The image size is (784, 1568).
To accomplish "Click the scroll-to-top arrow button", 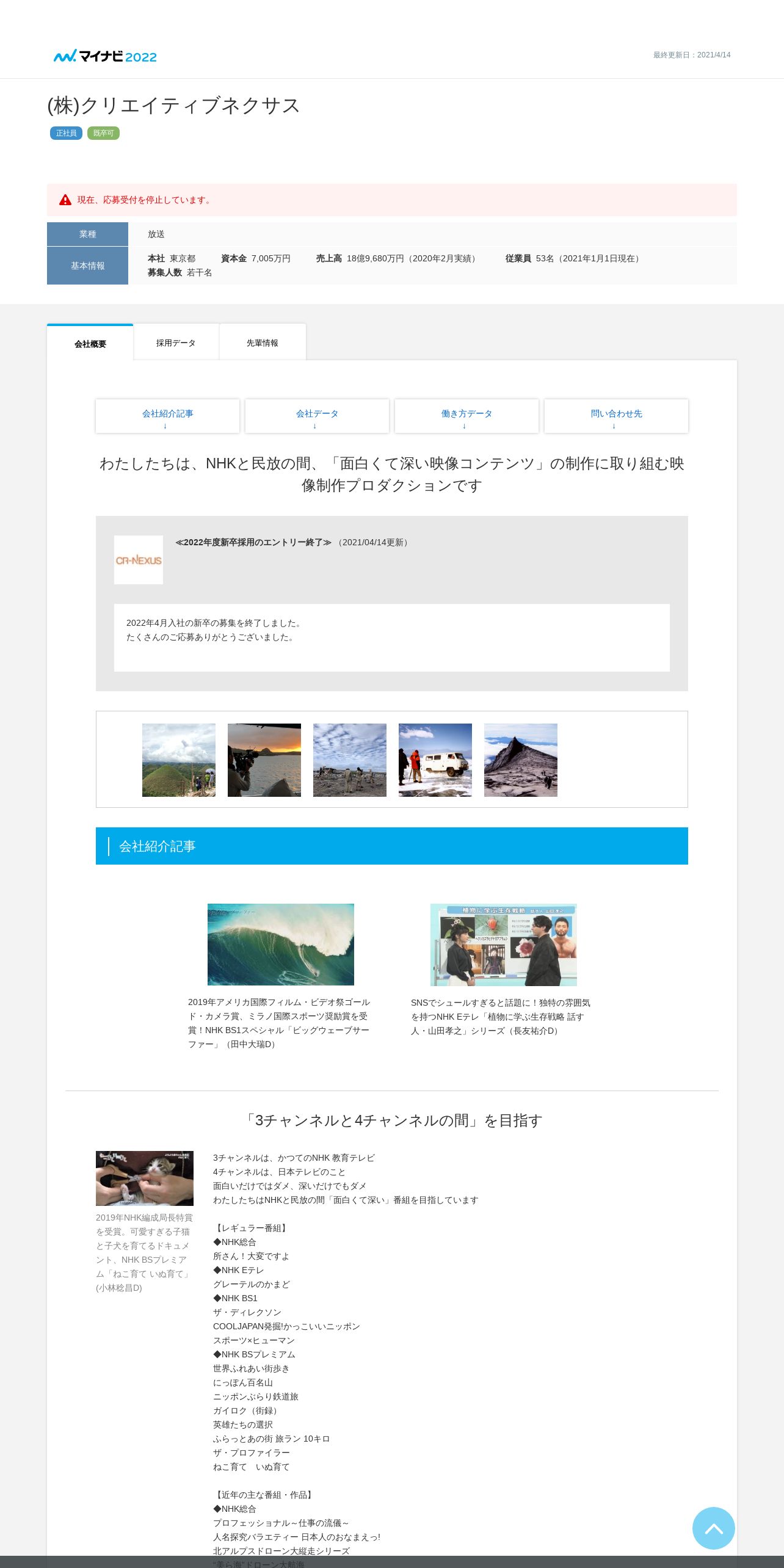I will [x=713, y=1528].
